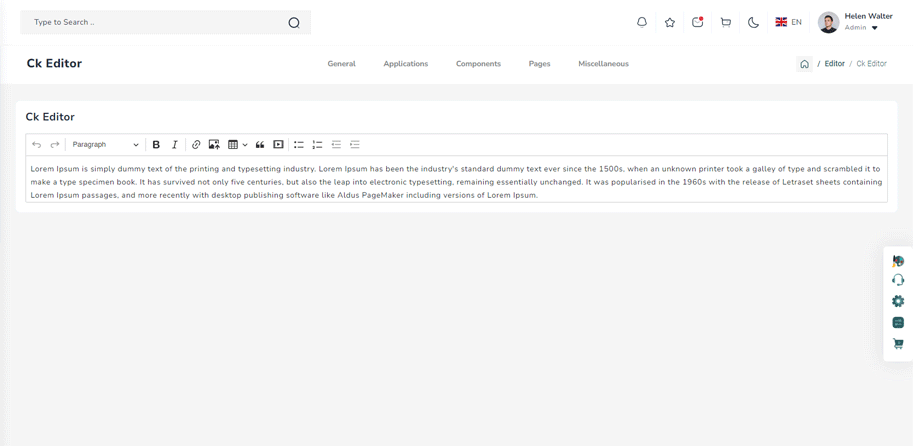The height and width of the screenshot is (446, 913).
Task: Open the document icon in side panel
Action: click(x=898, y=323)
